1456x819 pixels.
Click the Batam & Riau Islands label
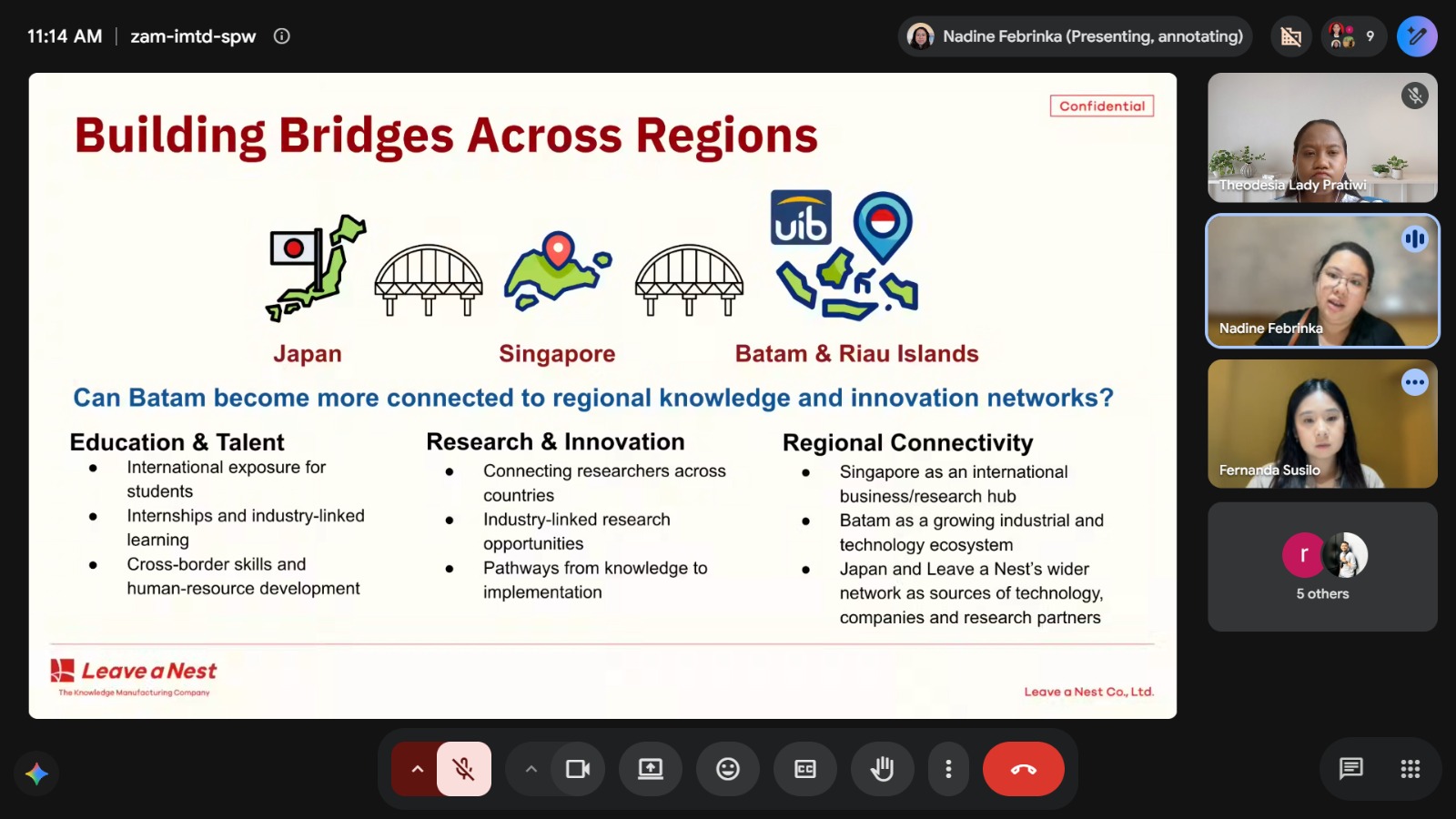[857, 354]
